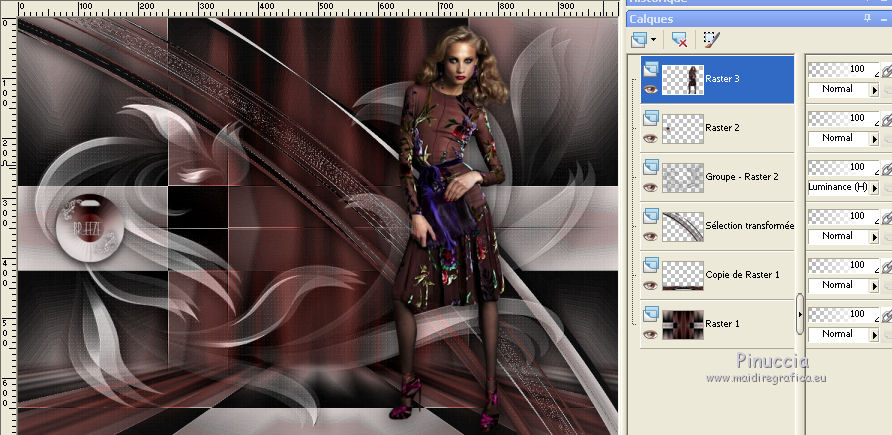
Task: Toggle visibility of Raster 3 layer
Action: (x=650, y=89)
